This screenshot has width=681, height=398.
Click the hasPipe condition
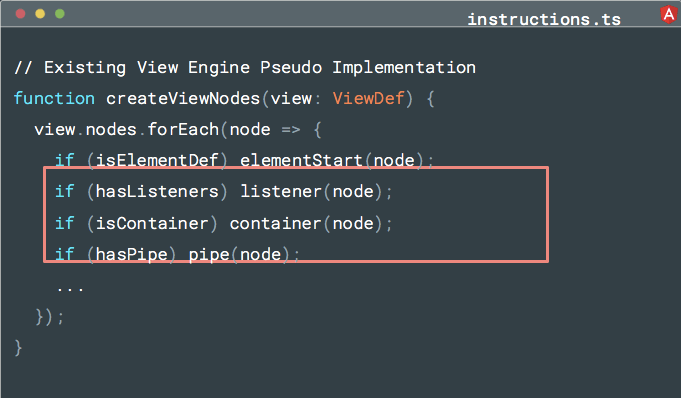tap(131, 255)
